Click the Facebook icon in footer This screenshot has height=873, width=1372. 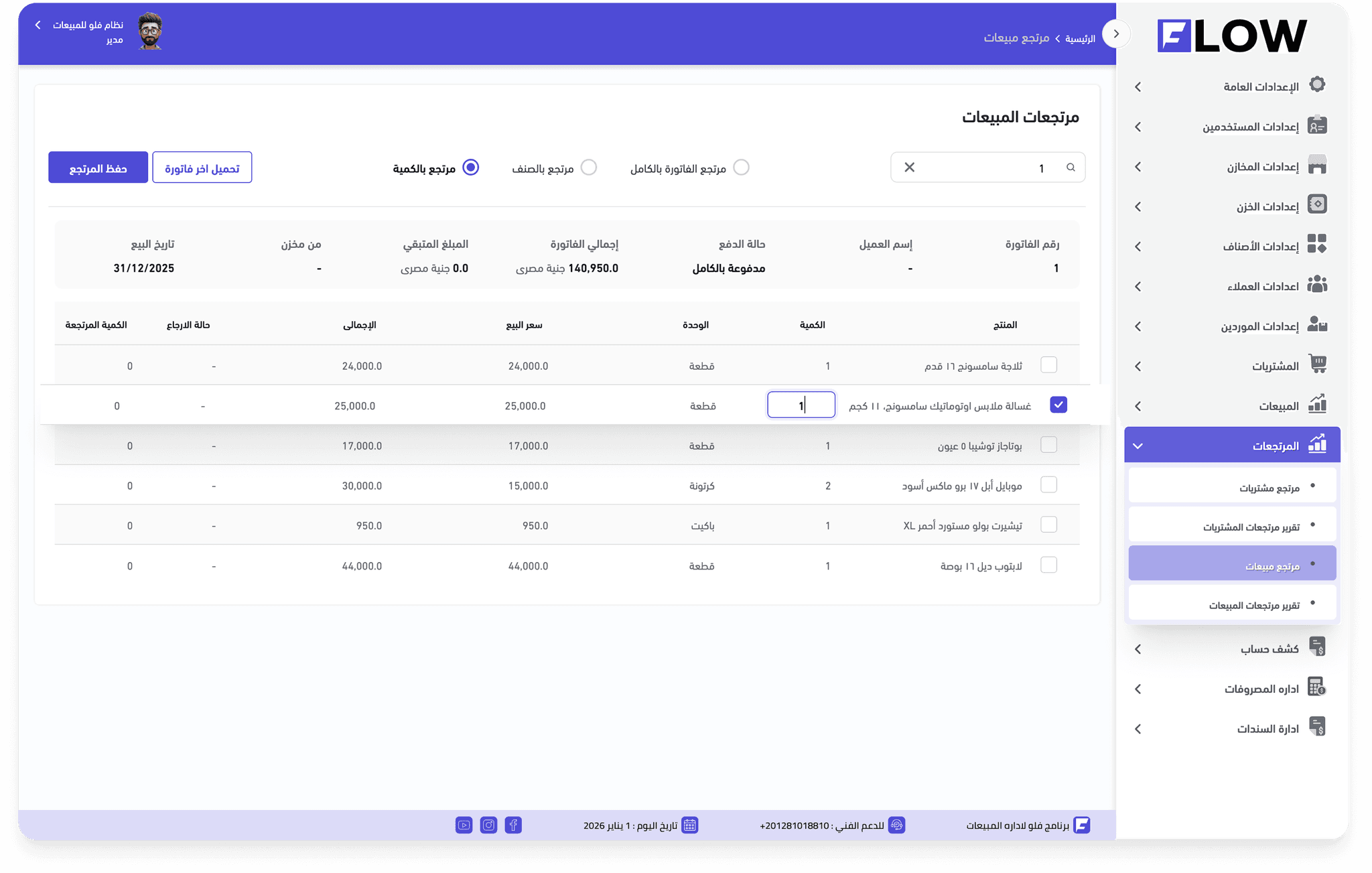[x=513, y=825]
